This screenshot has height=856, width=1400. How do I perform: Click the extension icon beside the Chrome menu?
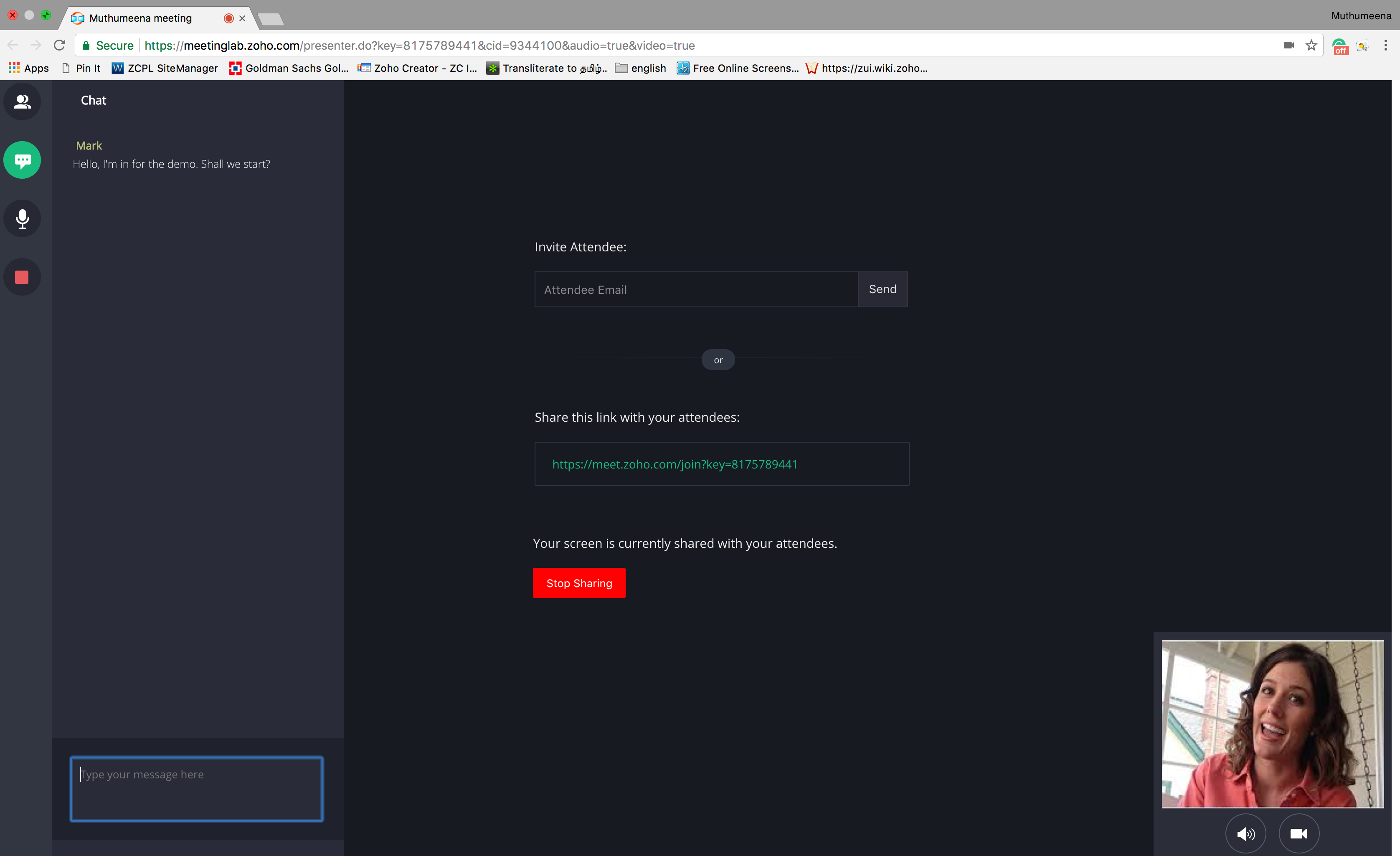1362,46
